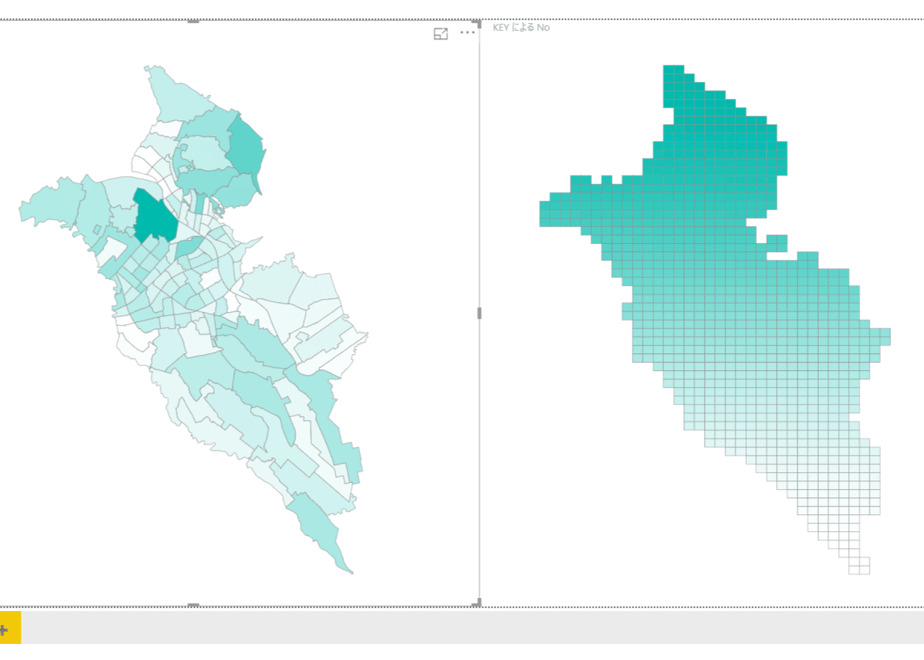Viewport: 924px width, 660px height.
Task: Click the bottom-edge resize handle of left visual
Action: pyautogui.click(x=193, y=605)
